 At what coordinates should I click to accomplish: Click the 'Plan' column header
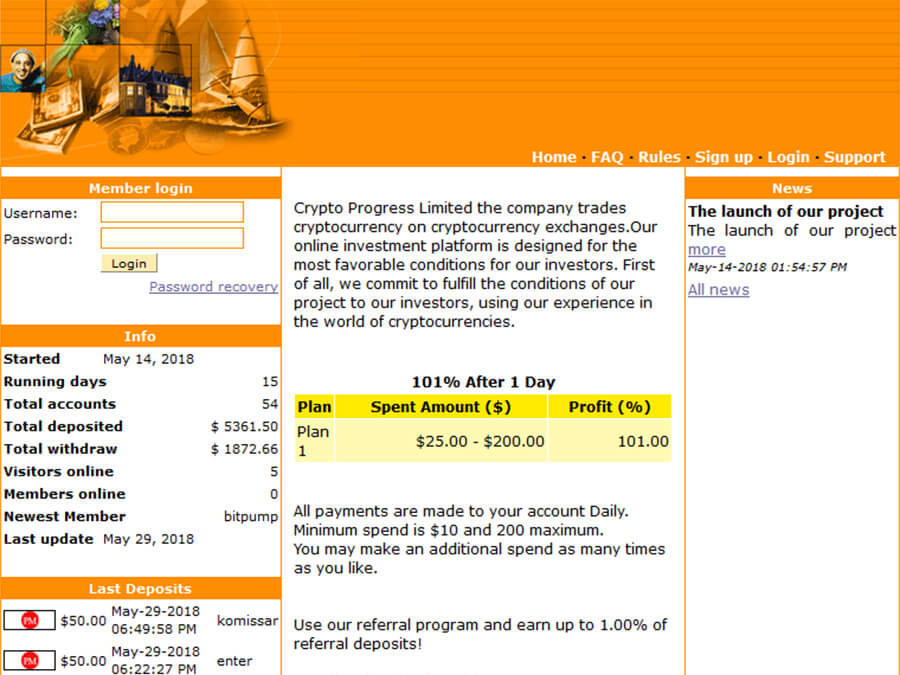pyautogui.click(x=314, y=407)
